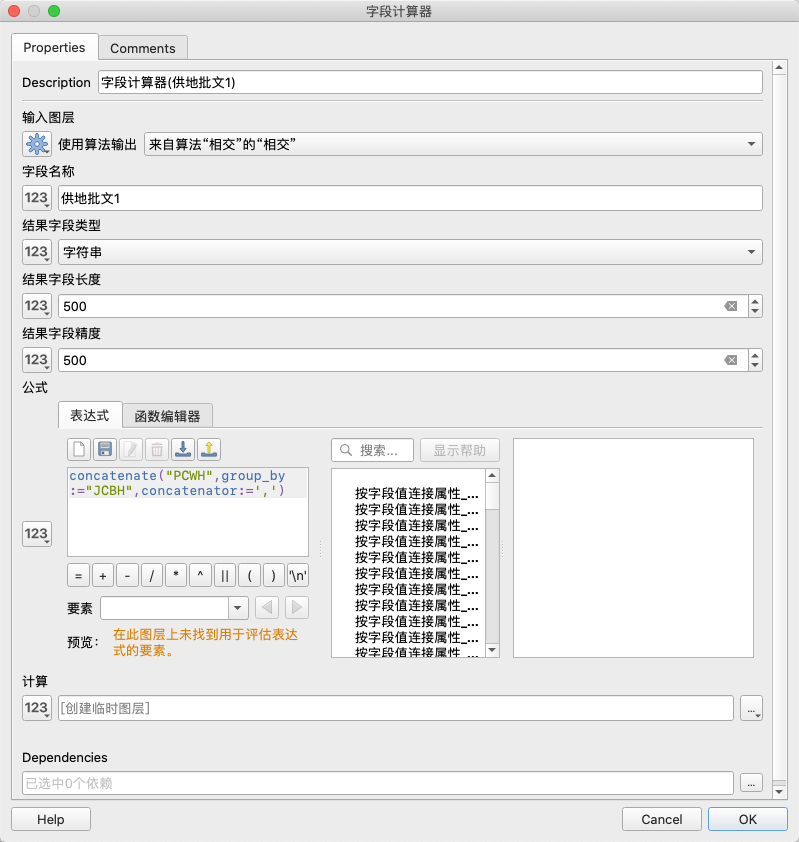Click the delete expression trash icon

[x=157, y=449]
